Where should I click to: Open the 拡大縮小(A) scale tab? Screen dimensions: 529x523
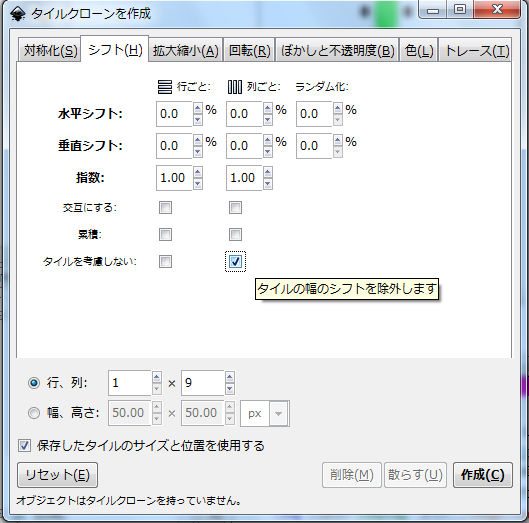click(x=186, y=51)
